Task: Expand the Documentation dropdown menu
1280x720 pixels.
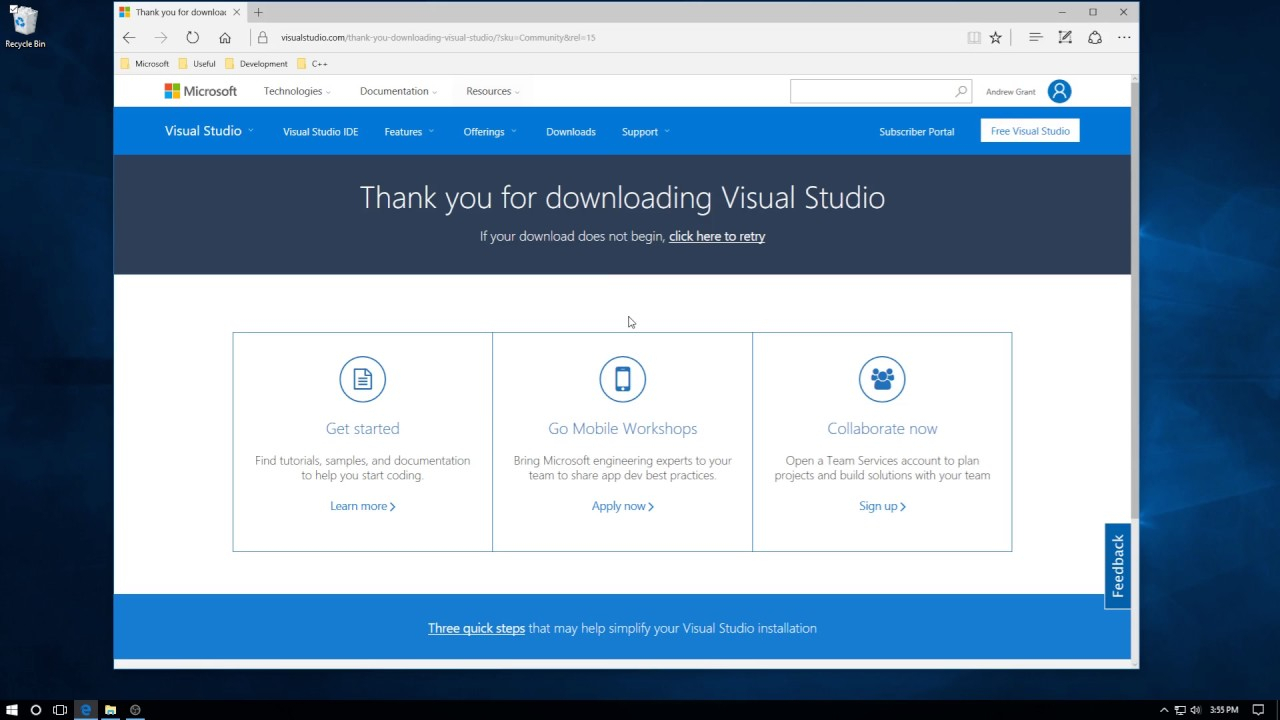Action: click(x=398, y=91)
